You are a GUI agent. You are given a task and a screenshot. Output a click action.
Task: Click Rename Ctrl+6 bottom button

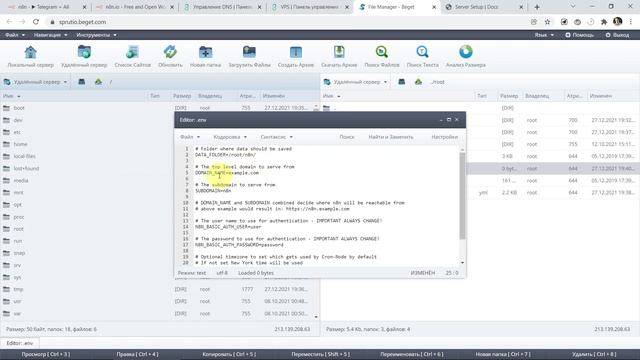click(x=411, y=354)
